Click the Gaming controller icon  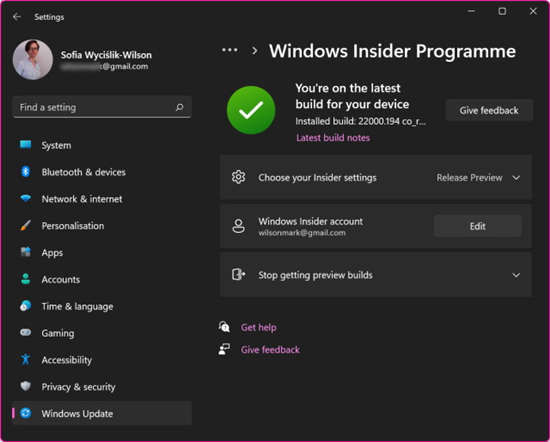[x=25, y=332]
